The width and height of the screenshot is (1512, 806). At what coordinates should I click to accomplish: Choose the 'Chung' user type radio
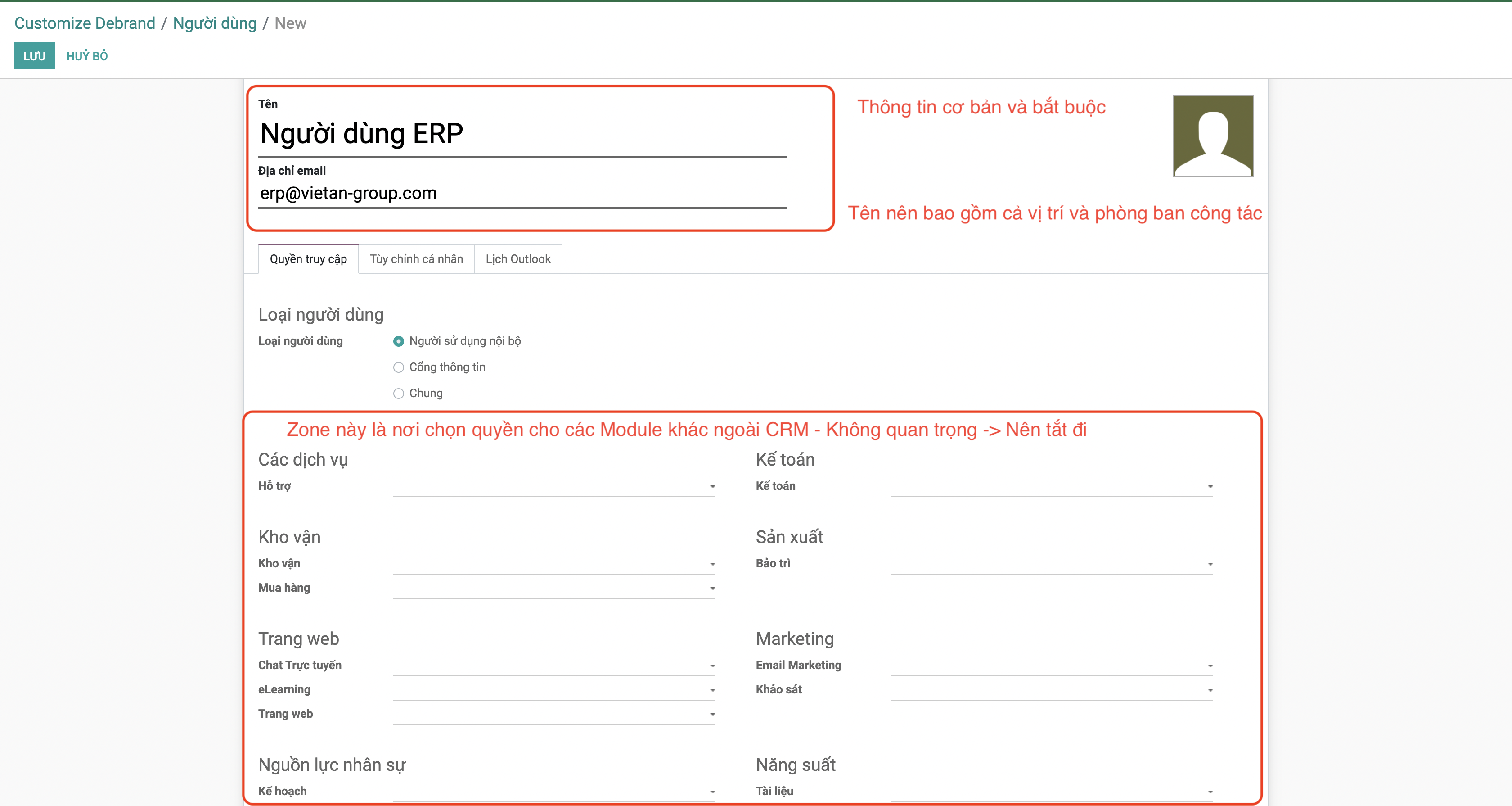(x=399, y=394)
